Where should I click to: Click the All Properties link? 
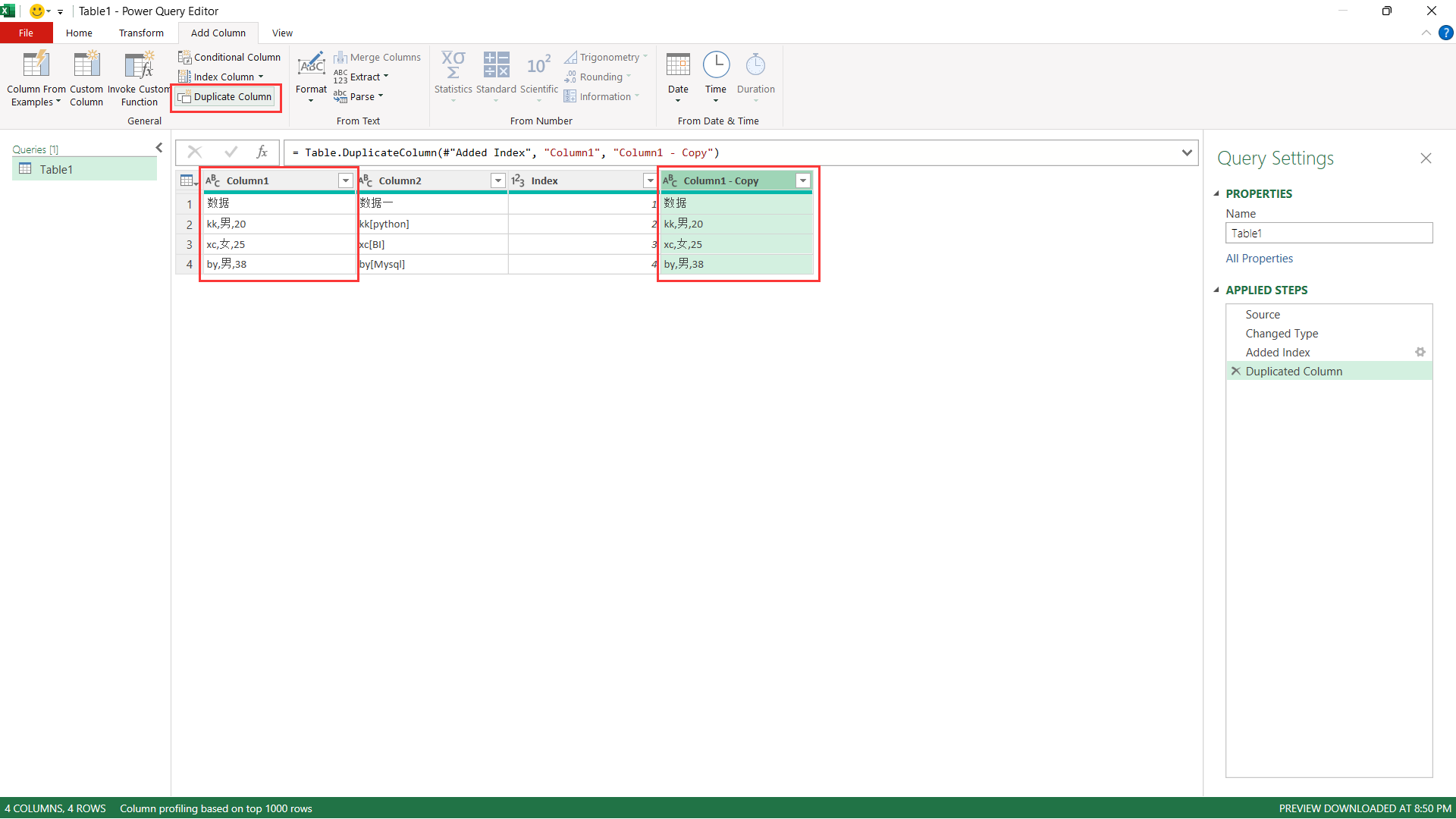[1259, 259]
